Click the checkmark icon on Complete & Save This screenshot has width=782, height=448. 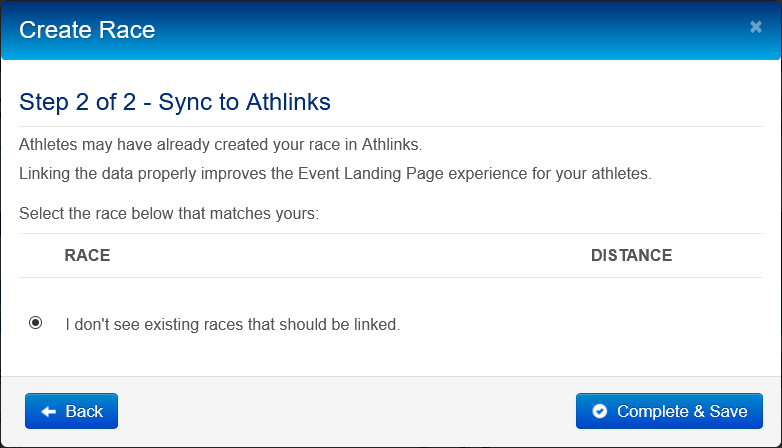coord(600,411)
